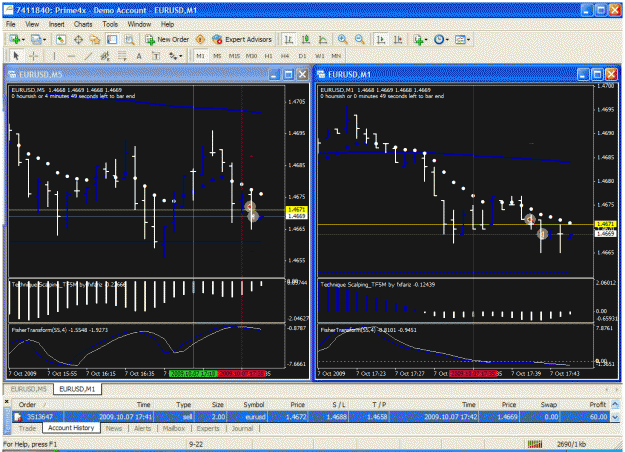Viewport: 625px width, 452px height.
Task: Switch to bar chart display
Action: coord(289,39)
